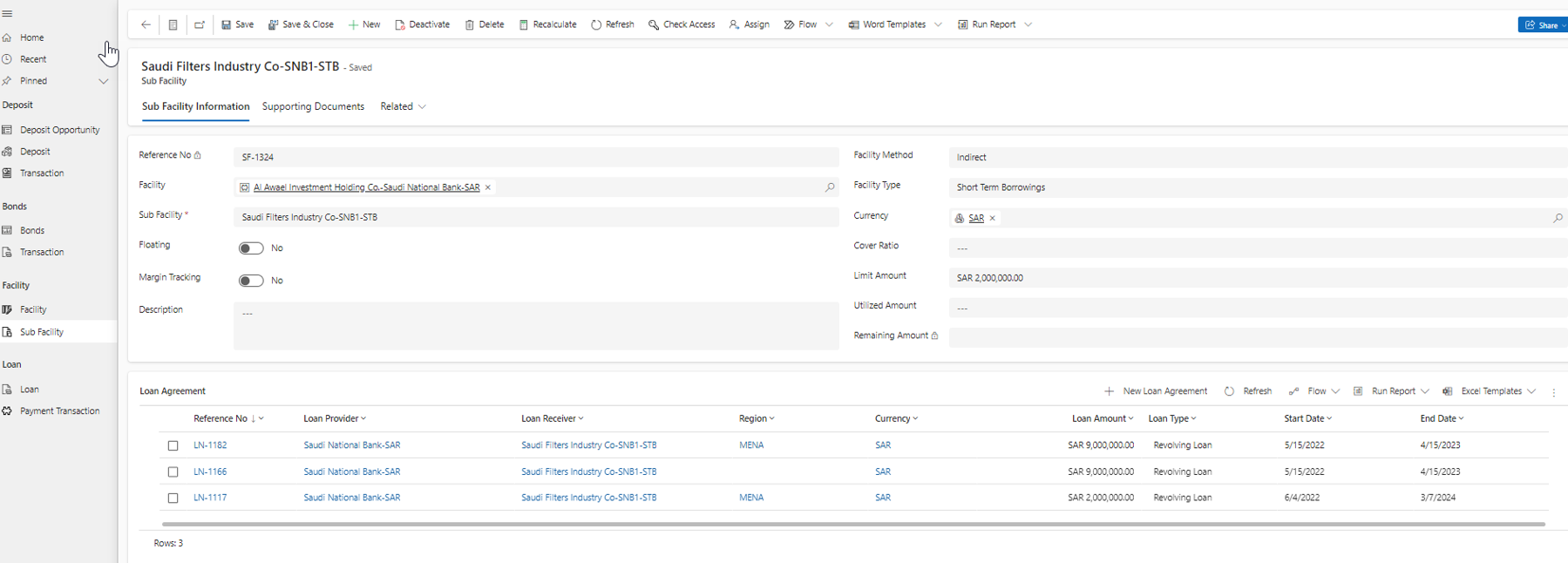This screenshot has width=1568, height=563.
Task: Expand the Related tab dropdown
Action: click(x=422, y=107)
